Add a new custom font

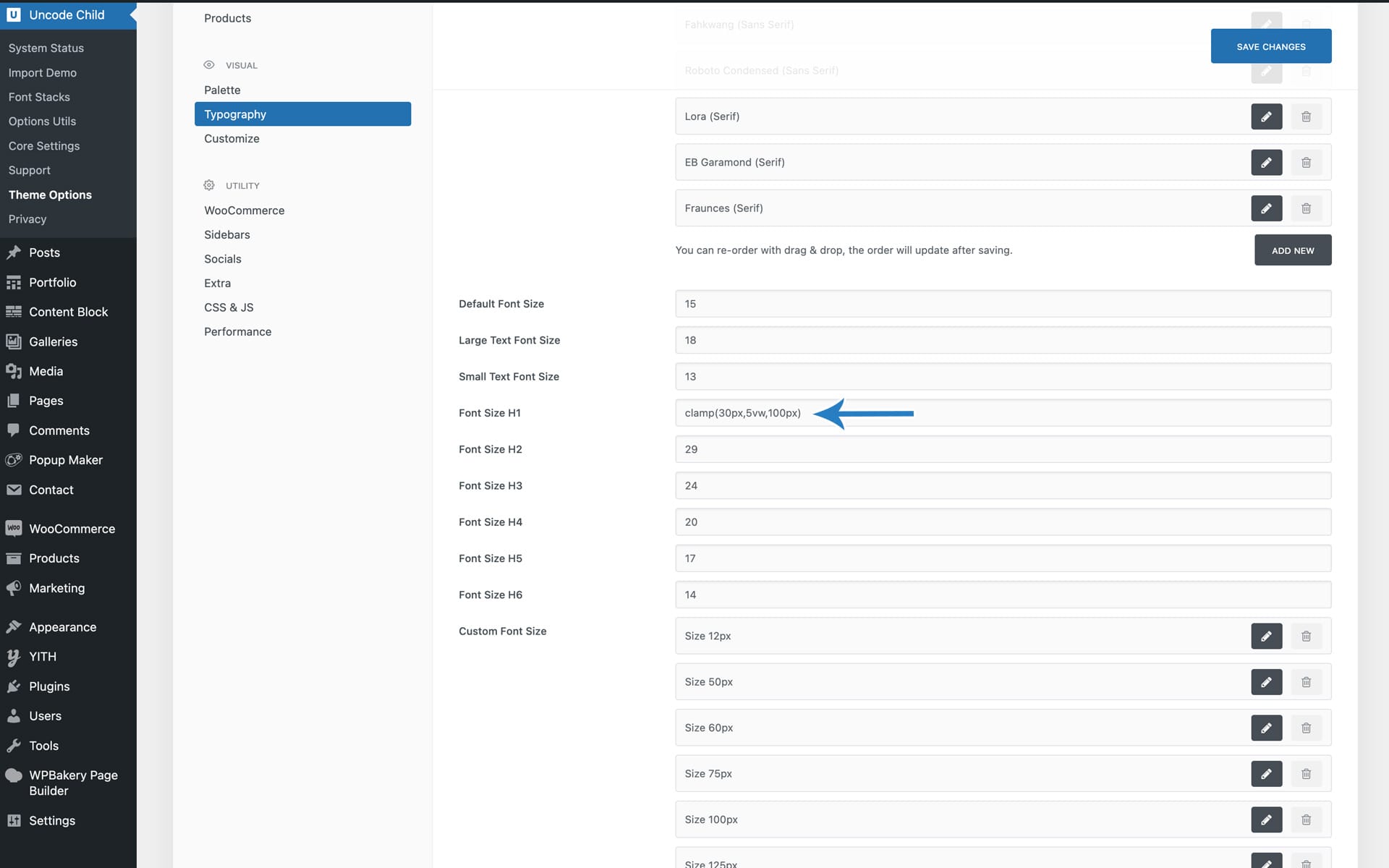tap(1292, 250)
